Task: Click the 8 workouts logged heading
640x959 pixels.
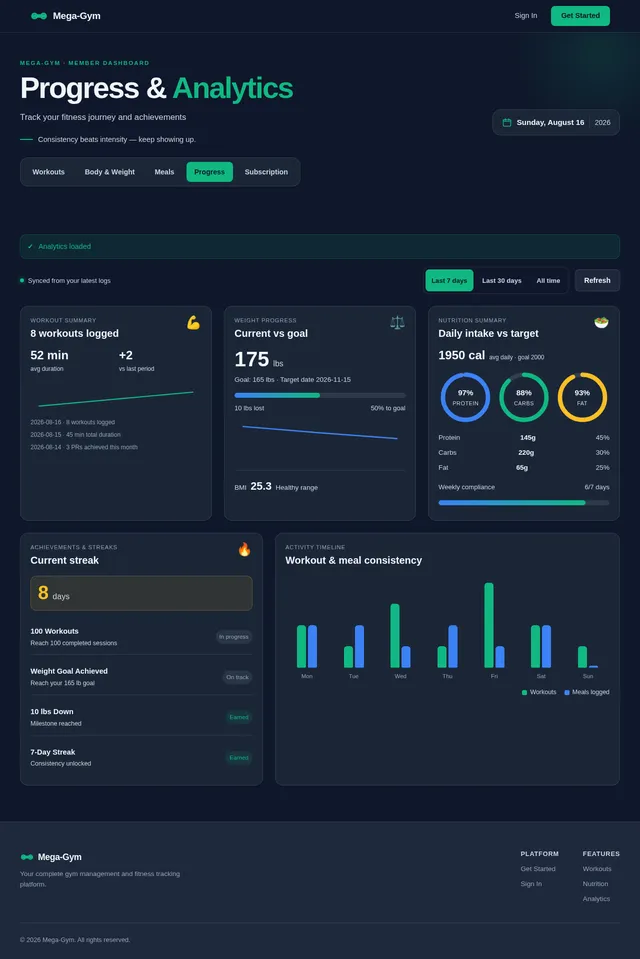Action: [x=75, y=333]
